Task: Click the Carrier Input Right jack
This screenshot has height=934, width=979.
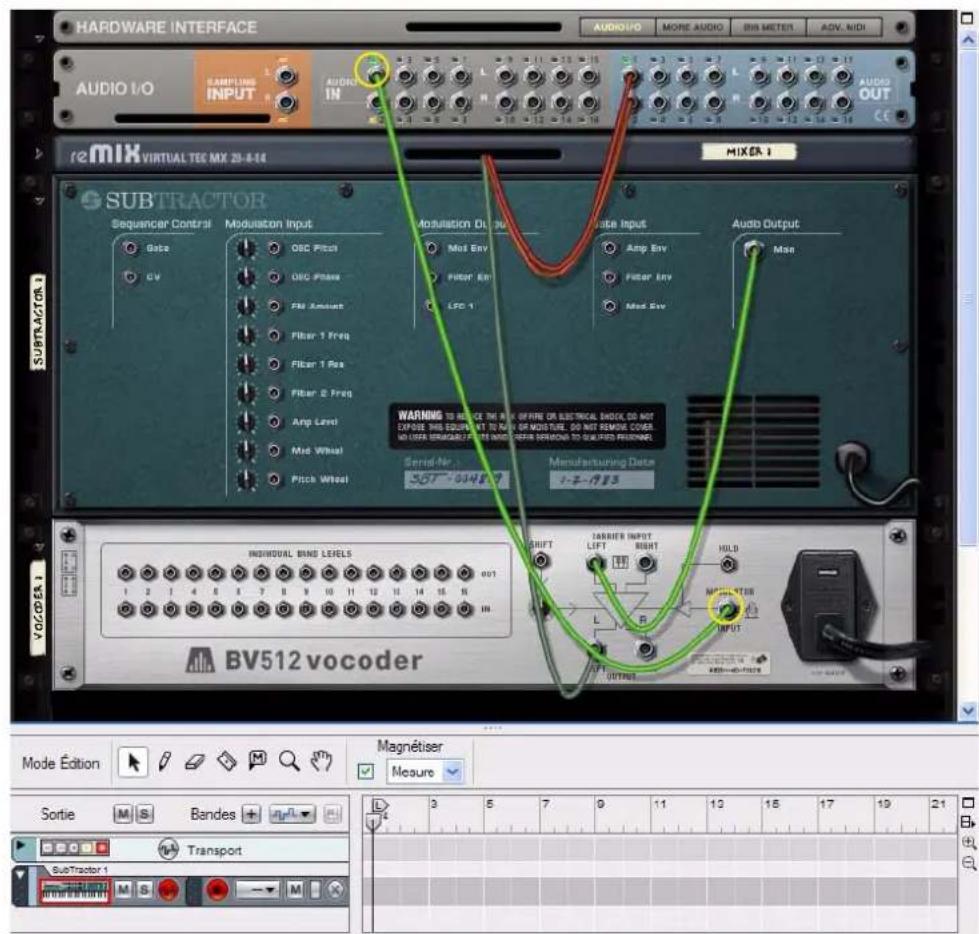Action: coord(646,564)
